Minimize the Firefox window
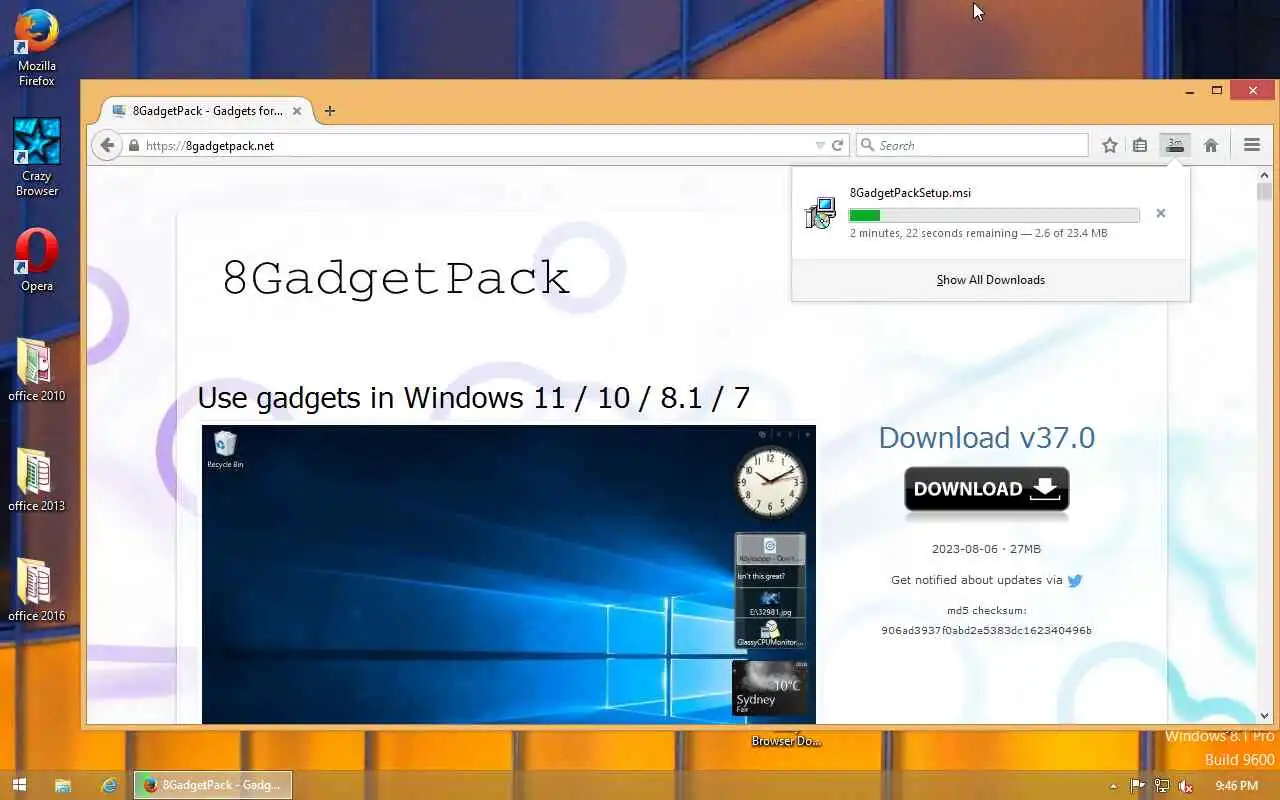Image resolution: width=1280 pixels, height=800 pixels. (x=1190, y=91)
